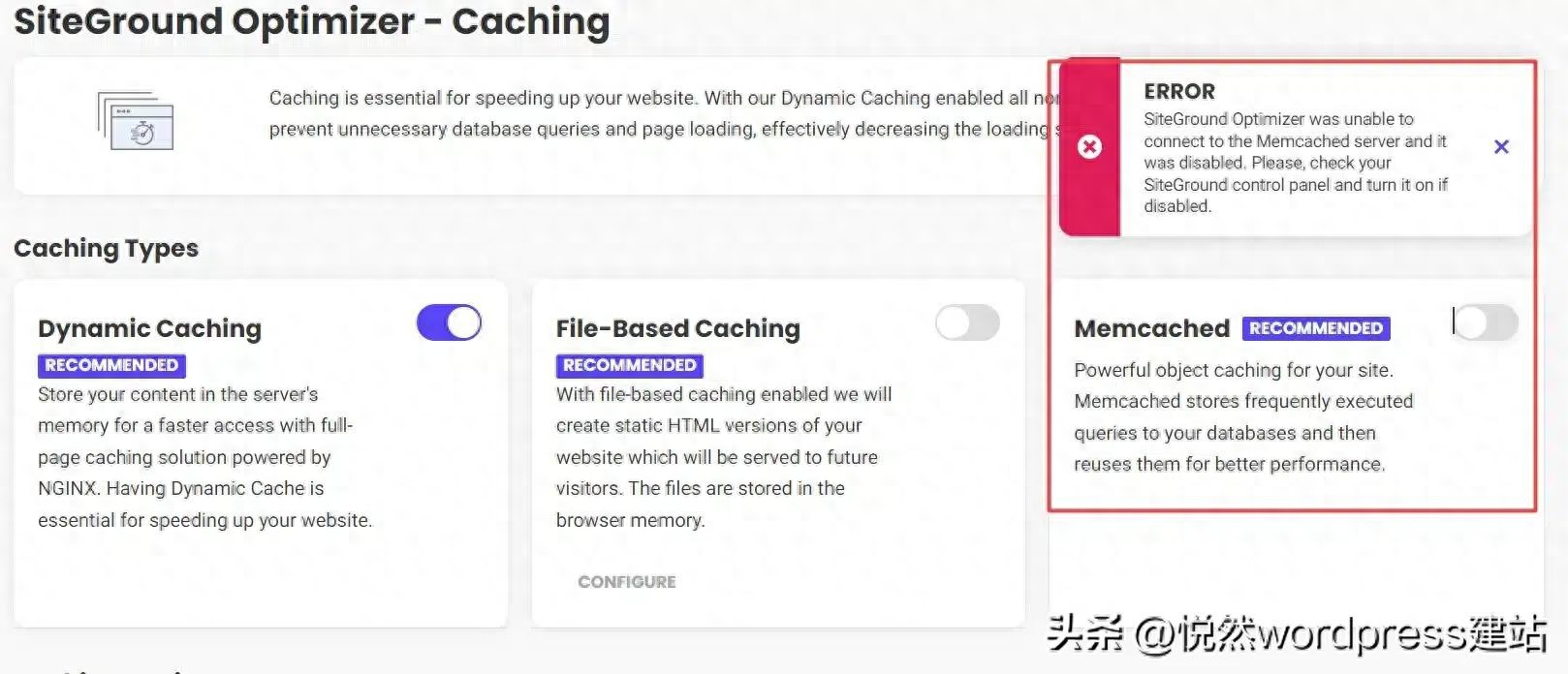The width and height of the screenshot is (1568, 674).
Task: Click RECOMMENDED badge under File-Based Caching
Action: pyautogui.click(x=629, y=365)
